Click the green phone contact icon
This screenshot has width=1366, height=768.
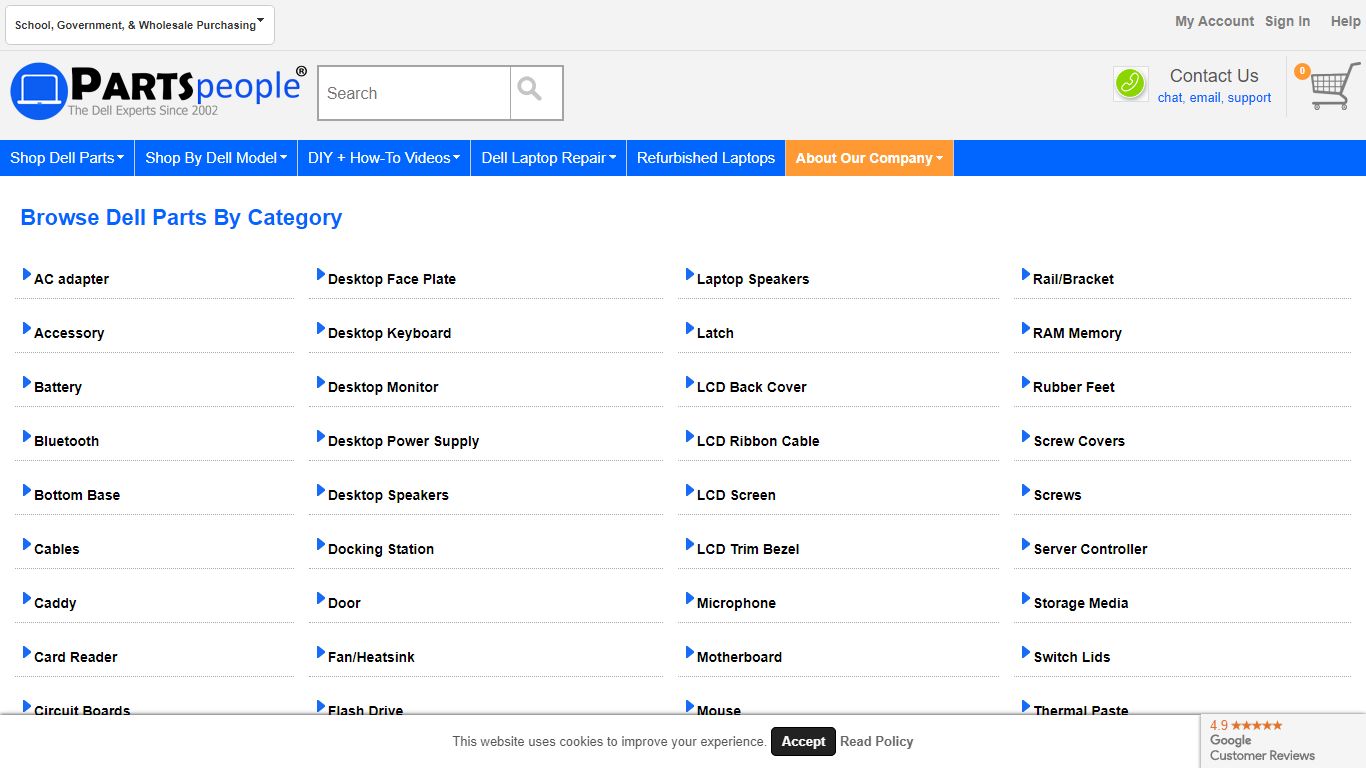coord(1131,84)
